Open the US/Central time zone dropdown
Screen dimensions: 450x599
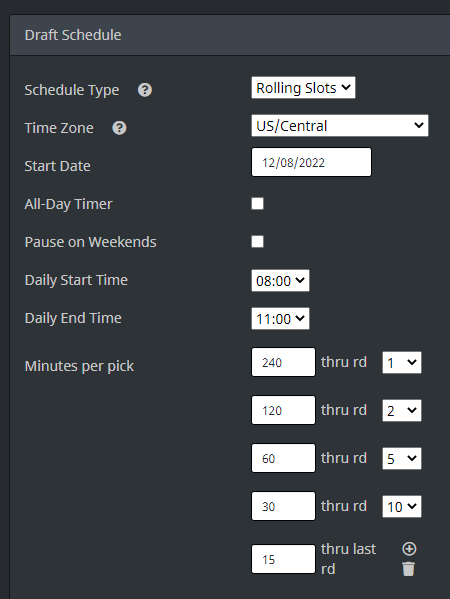click(340, 126)
